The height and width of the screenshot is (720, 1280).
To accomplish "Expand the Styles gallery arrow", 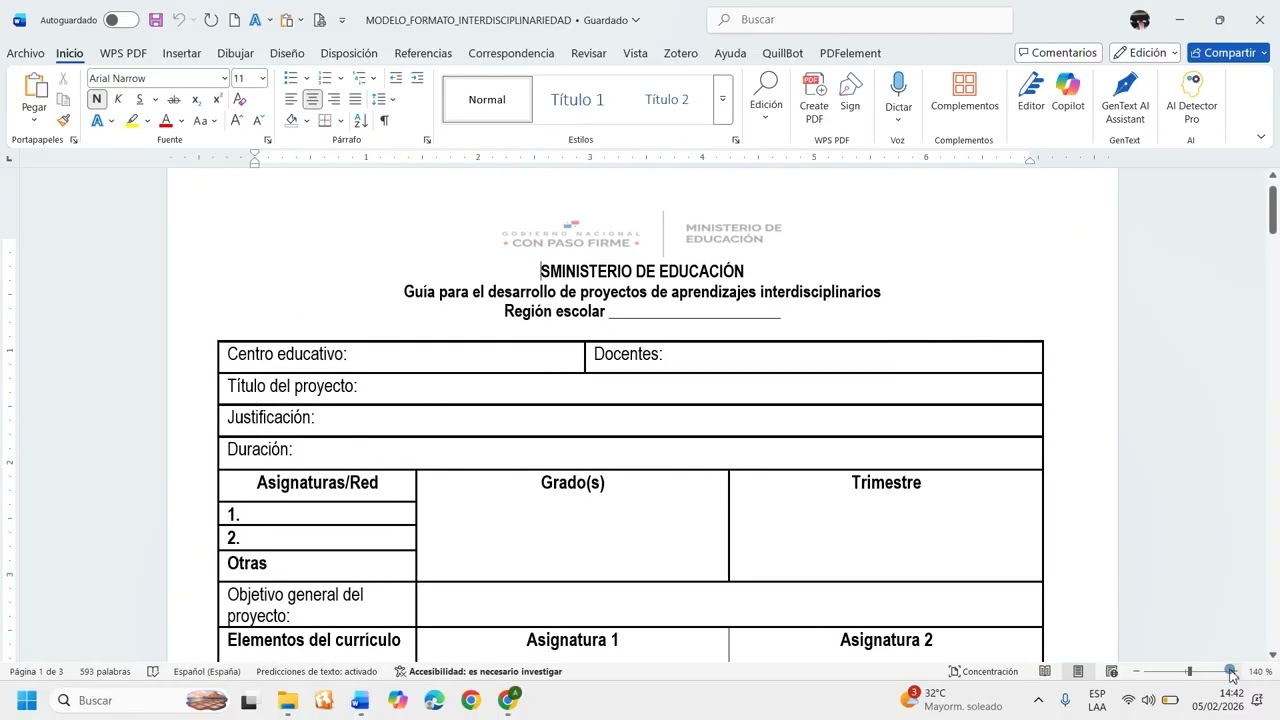I will click(x=722, y=99).
